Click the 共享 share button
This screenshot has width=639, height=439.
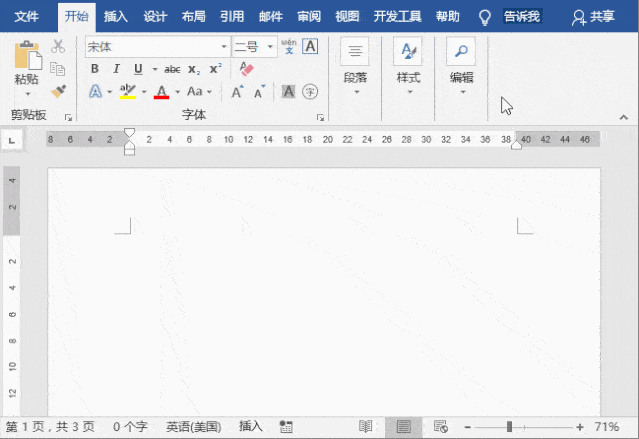[593, 17]
